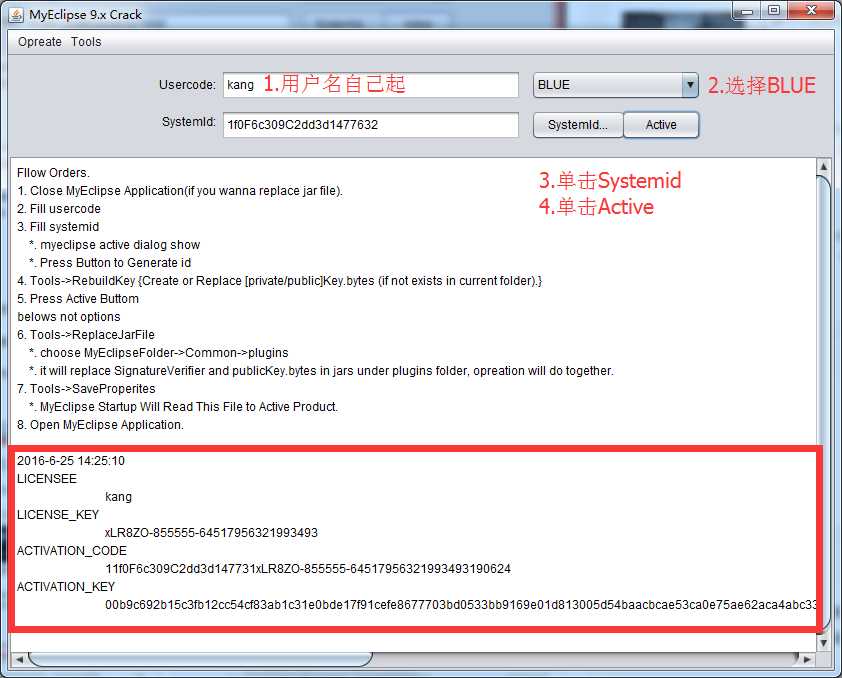Image resolution: width=842 pixels, height=678 pixels.
Task: Click the ACTIVATION_KEY label
Action: [66, 587]
